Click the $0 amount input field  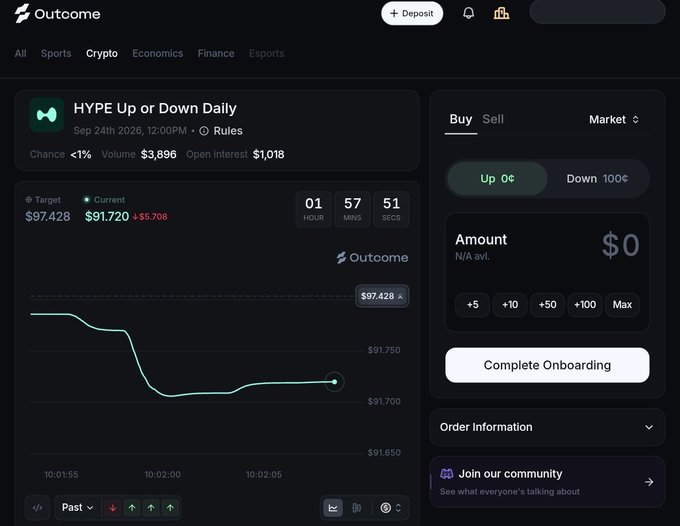pos(621,245)
